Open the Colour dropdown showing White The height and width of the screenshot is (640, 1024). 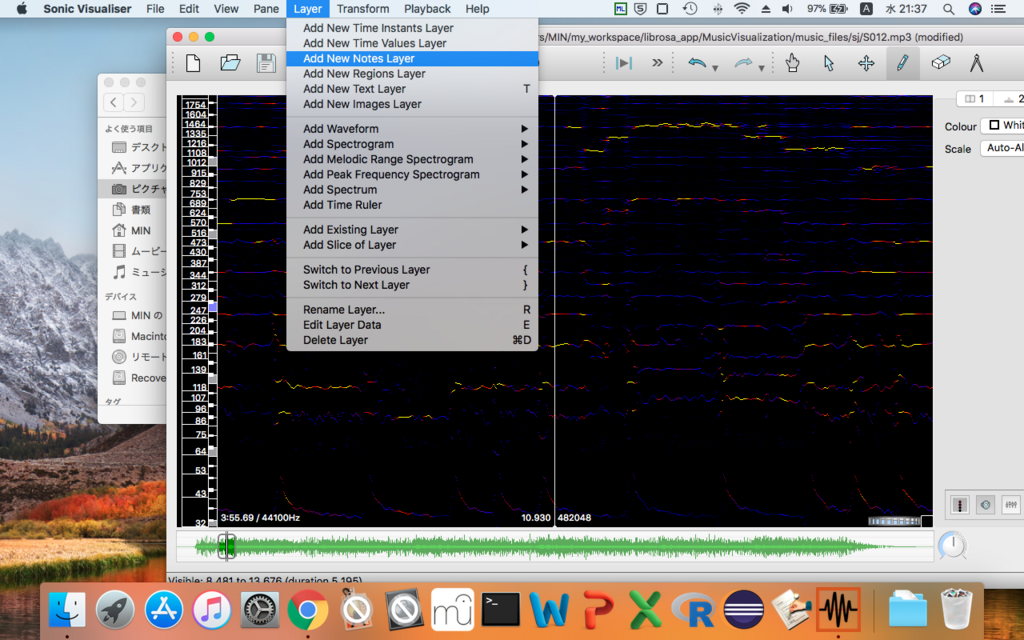point(1002,125)
